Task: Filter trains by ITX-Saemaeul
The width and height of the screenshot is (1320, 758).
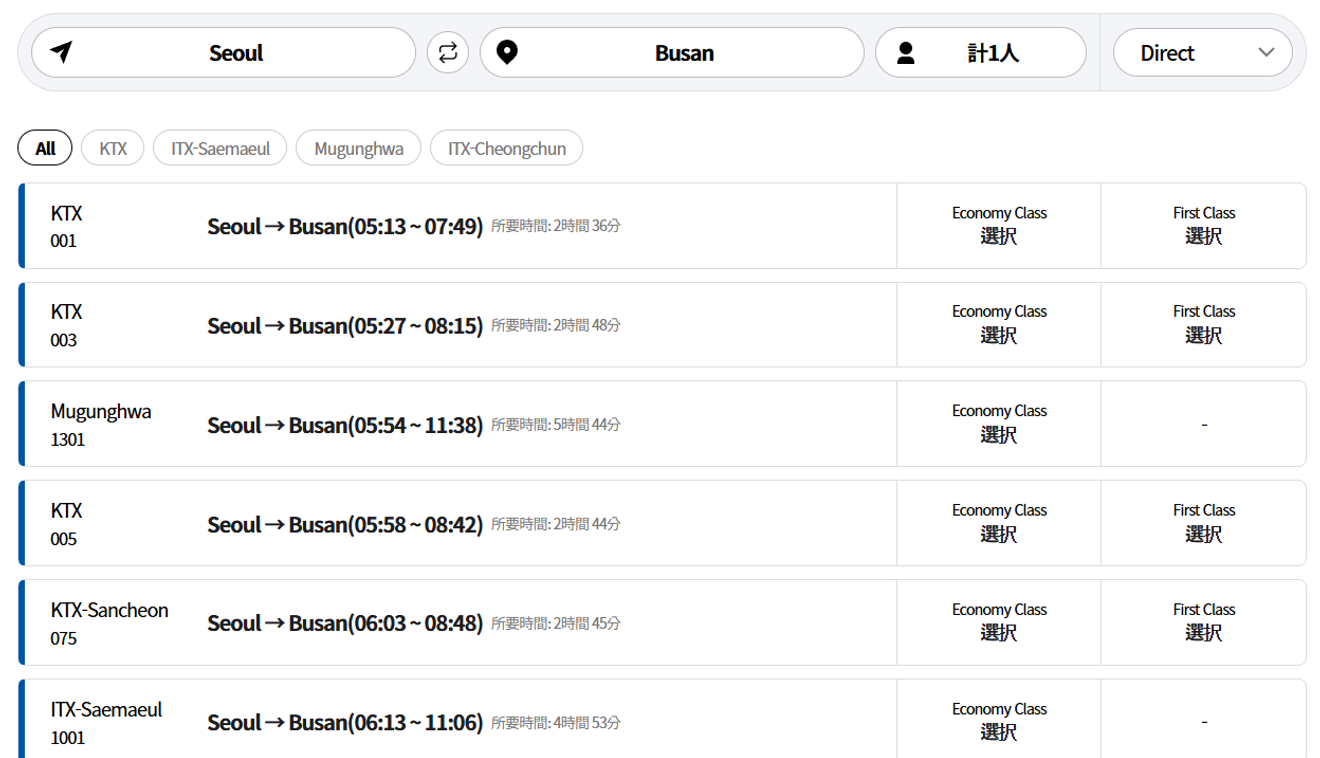Action: click(x=220, y=148)
